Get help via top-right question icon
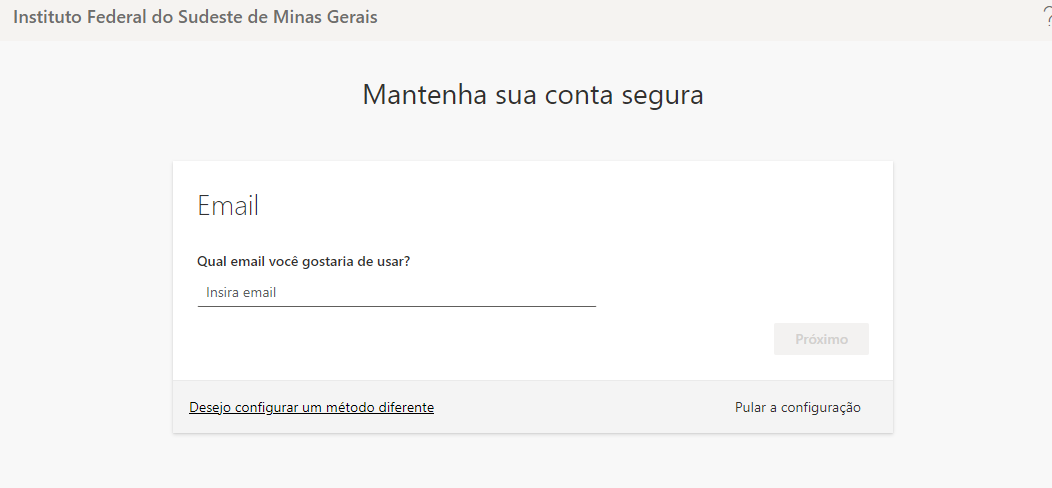The height and width of the screenshot is (488, 1052). 1046,17
